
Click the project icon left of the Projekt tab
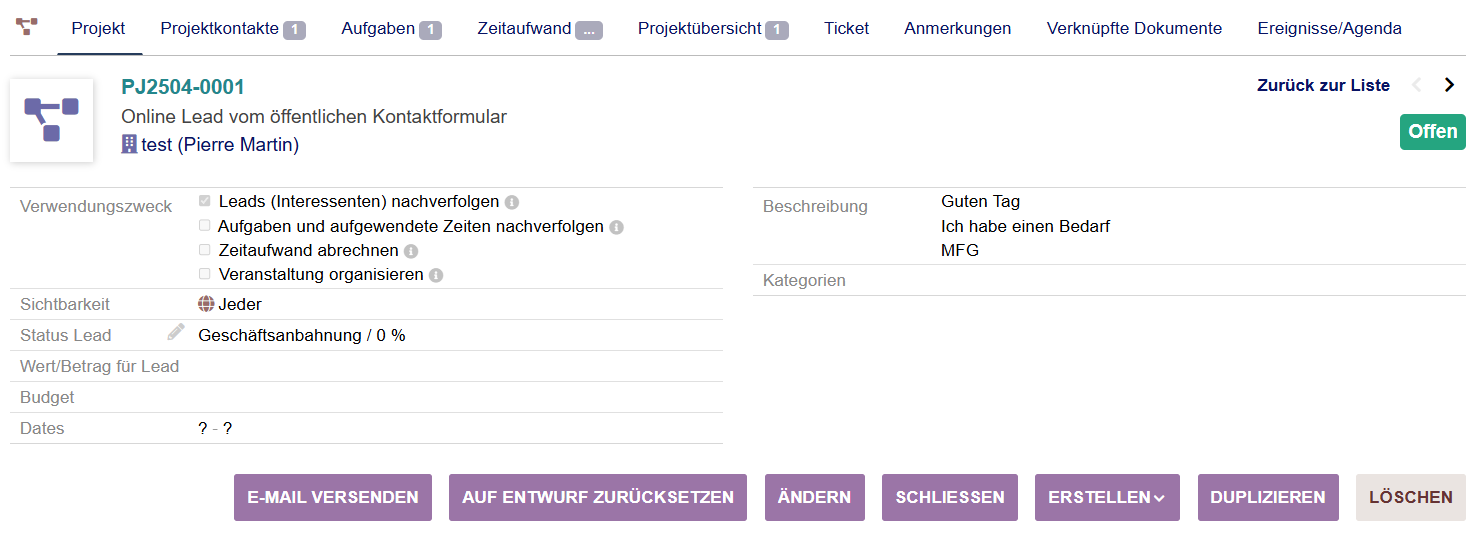27,26
